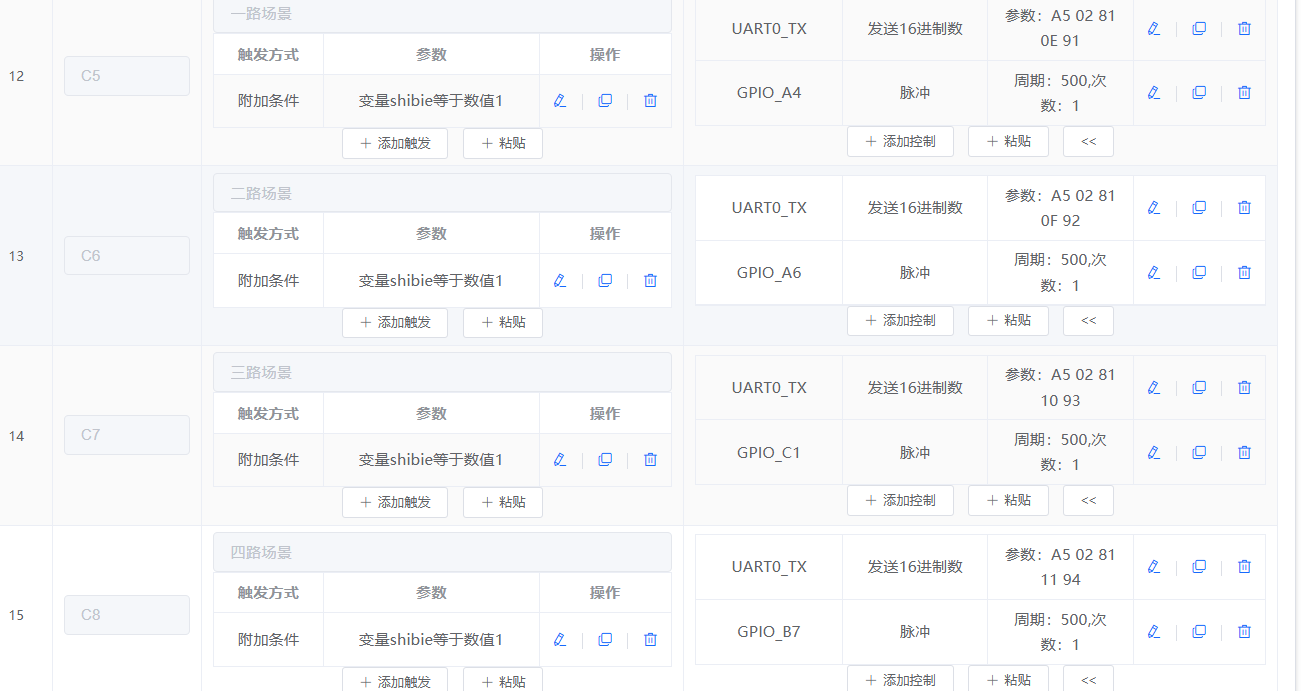This screenshot has height=691, width=1314.
Task: Click 粘贴 under 二路场景 triggers
Action: (x=502, y=322)
